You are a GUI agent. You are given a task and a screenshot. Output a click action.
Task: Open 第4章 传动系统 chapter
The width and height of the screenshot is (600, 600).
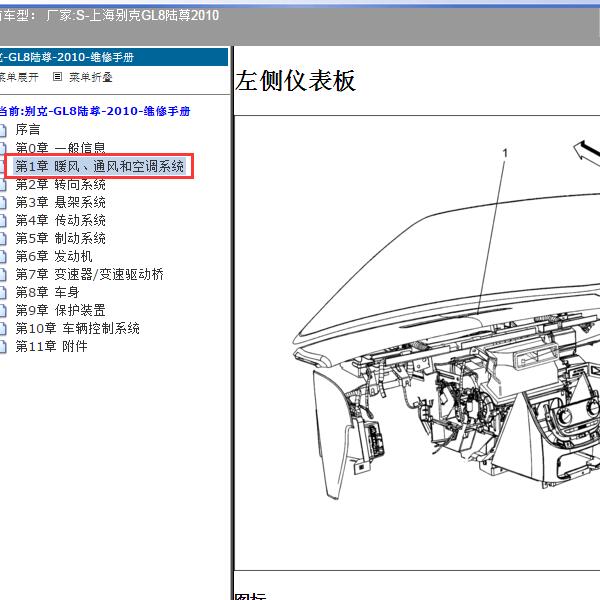(x=60, y=220)
